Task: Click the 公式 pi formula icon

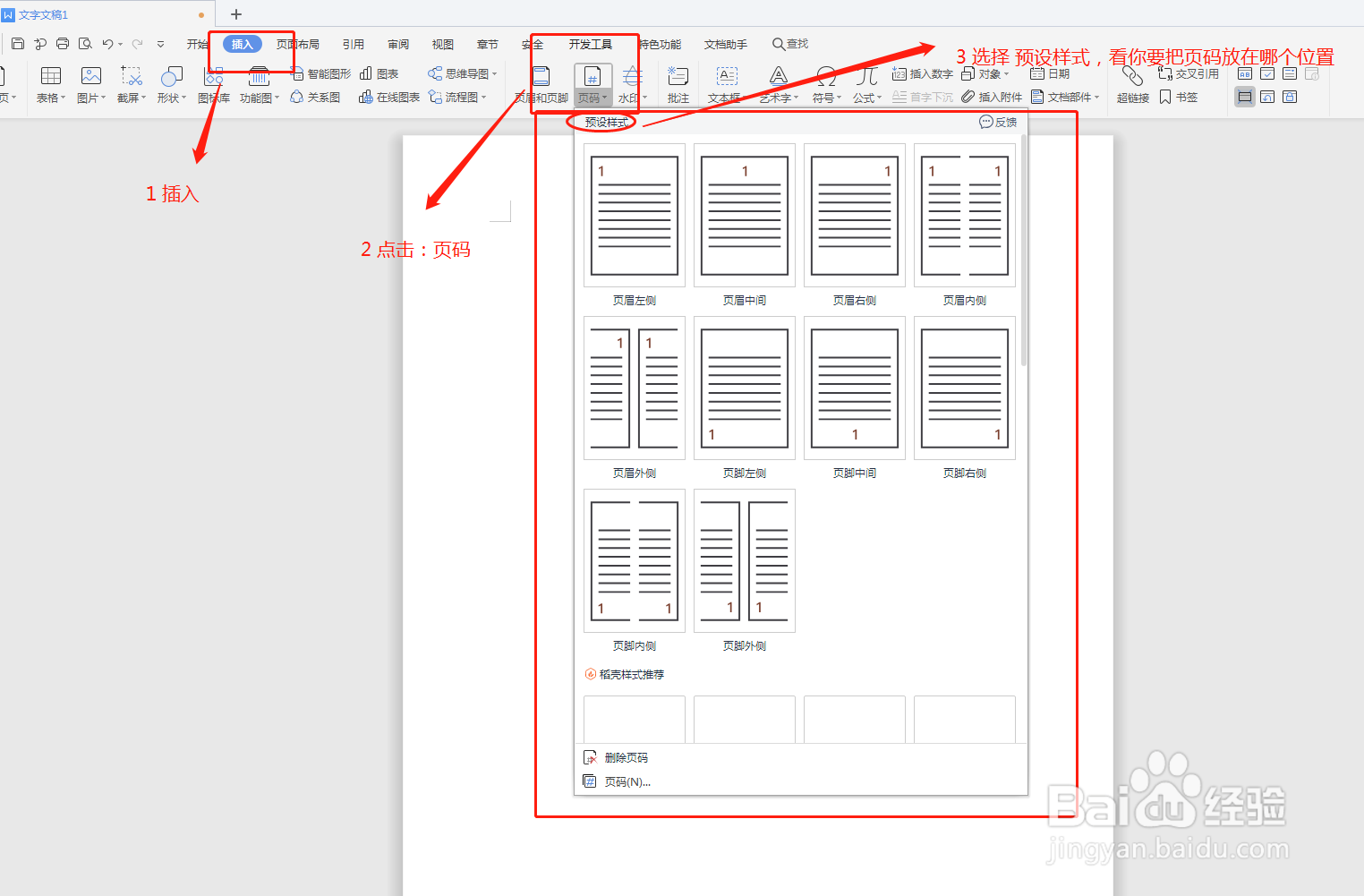Action: [866, 76]
